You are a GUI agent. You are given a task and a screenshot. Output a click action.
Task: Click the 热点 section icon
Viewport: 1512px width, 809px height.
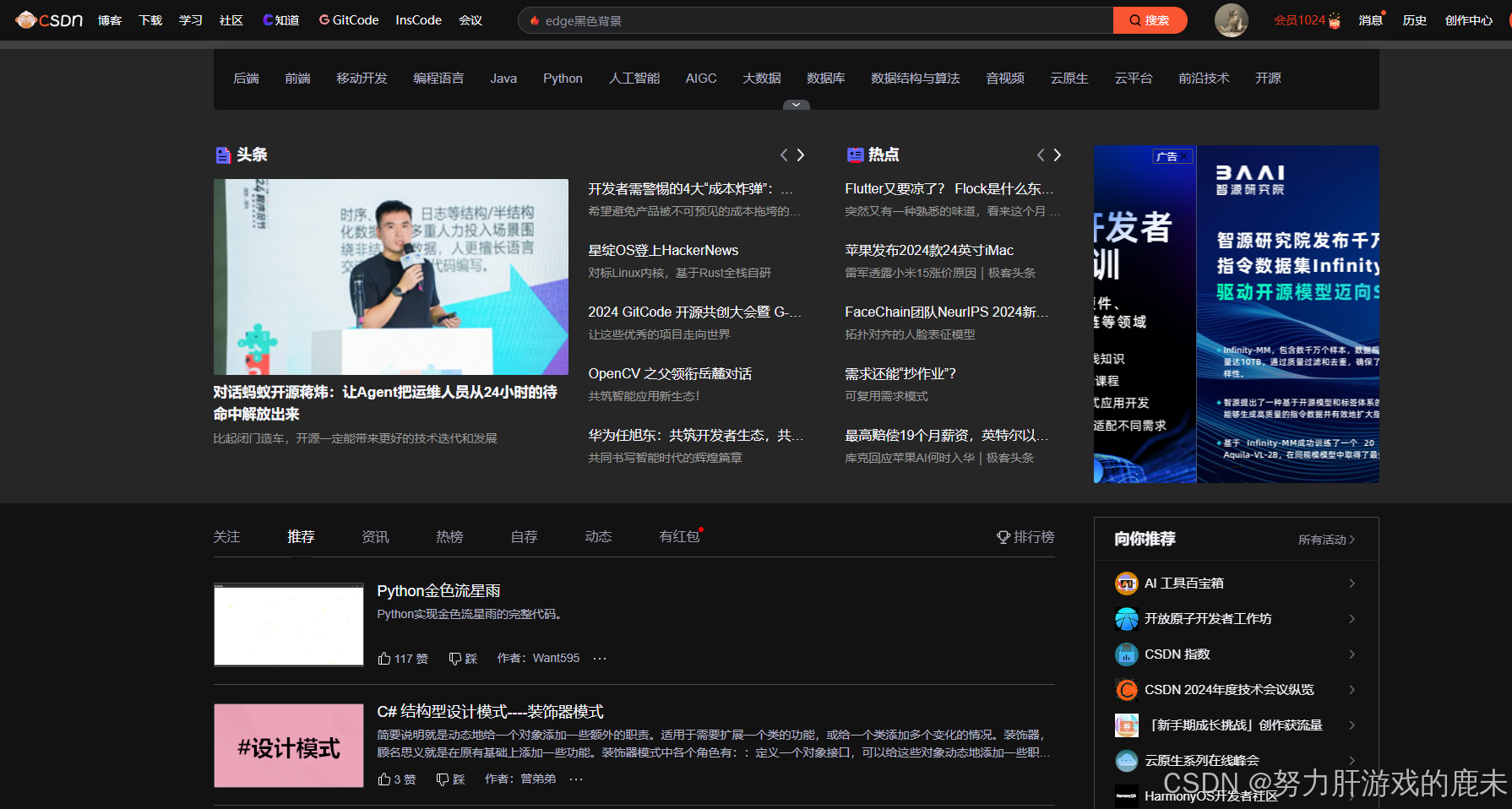pyautogui.click(x=855, y=155)
